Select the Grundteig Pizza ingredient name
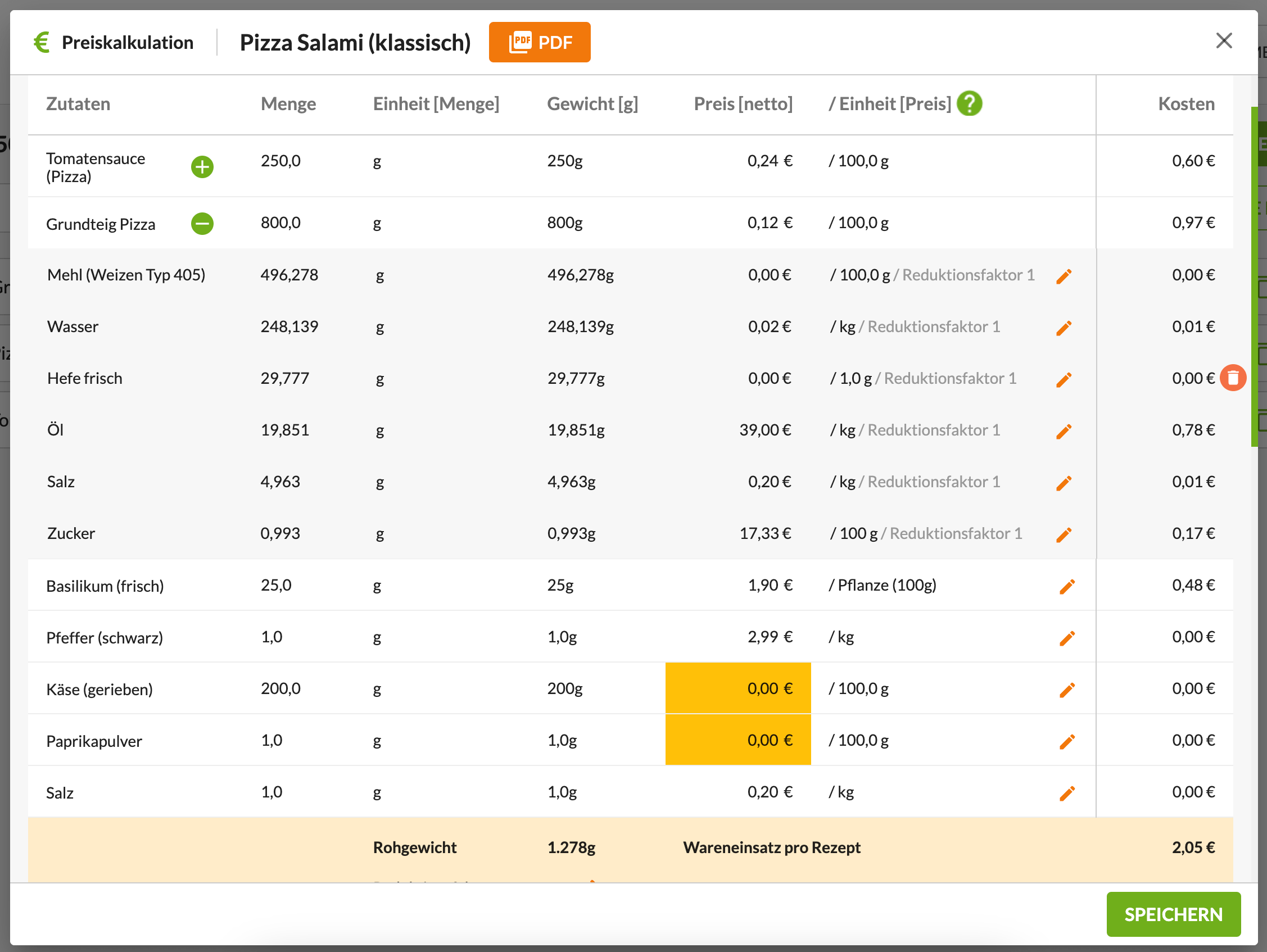1267x952 pixels. pos(101,224)
